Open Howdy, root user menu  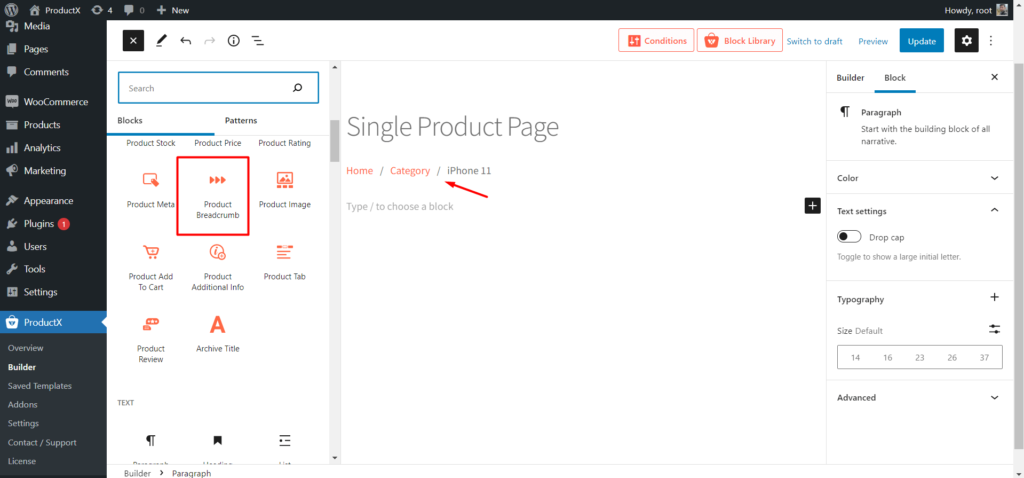tap(977, 10)
